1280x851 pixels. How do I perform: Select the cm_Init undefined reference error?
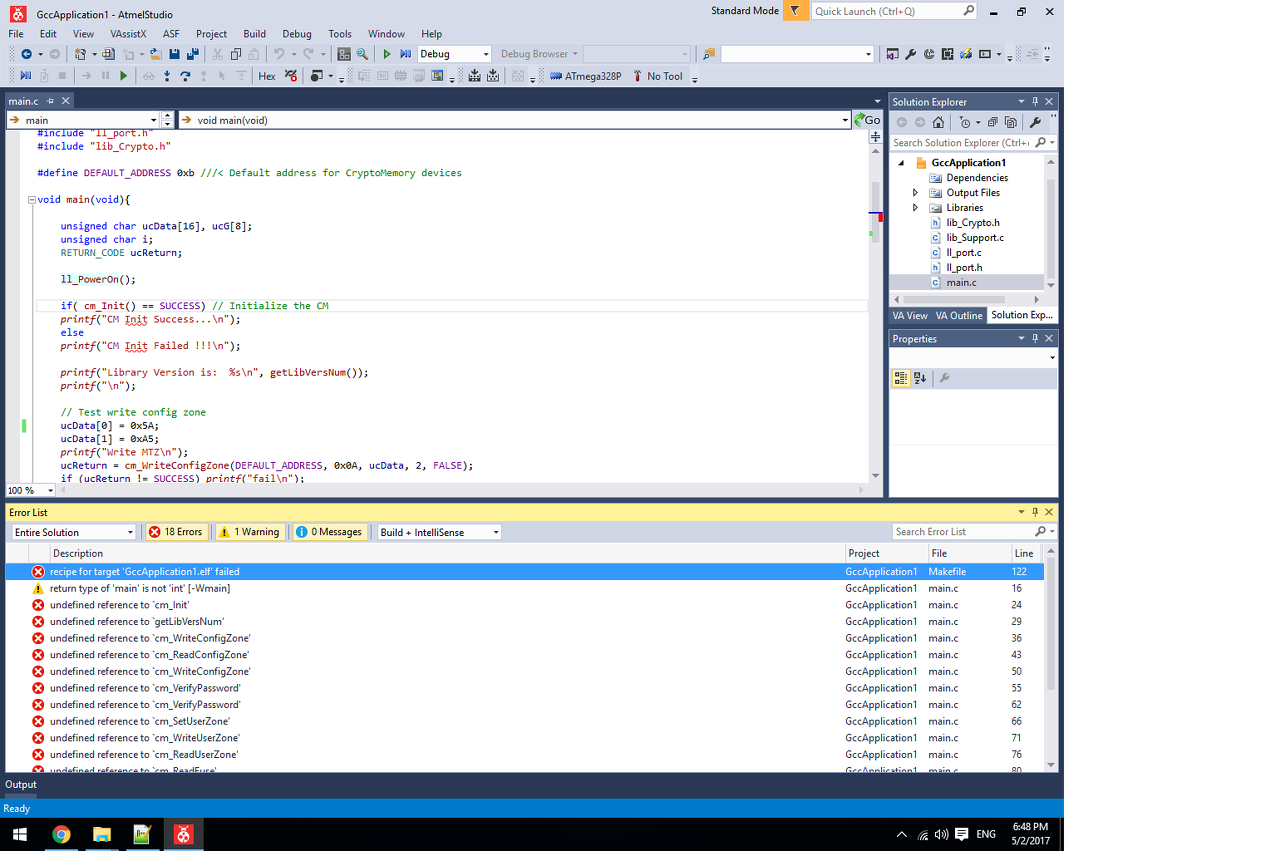click(x=120, y=605)
